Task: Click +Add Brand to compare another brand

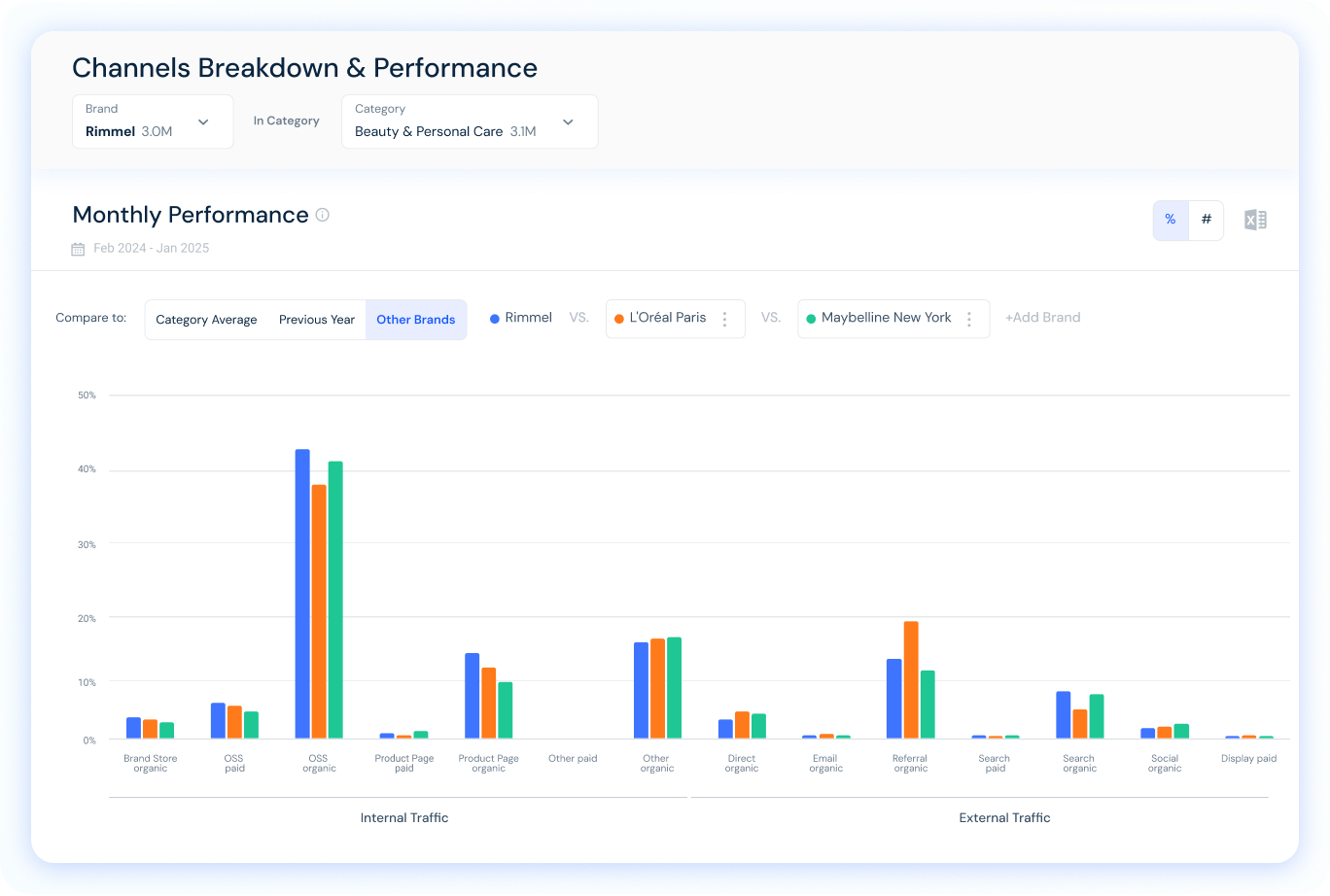Action: click(x=1042, y=317)
